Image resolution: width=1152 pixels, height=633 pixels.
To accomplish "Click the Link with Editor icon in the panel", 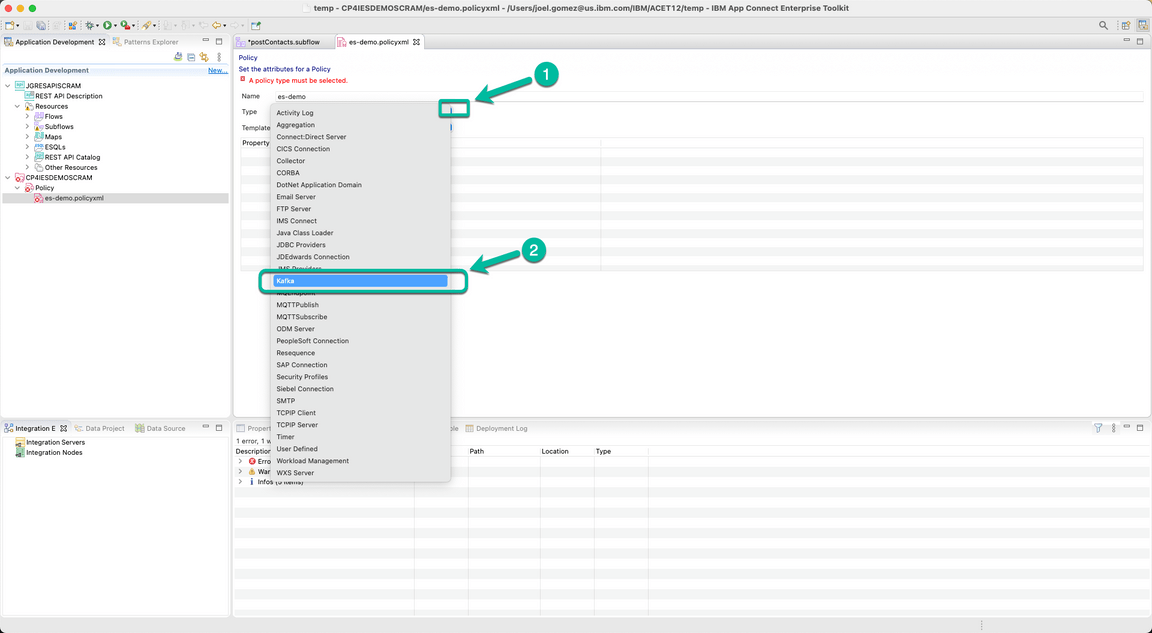I will [204, 57].
